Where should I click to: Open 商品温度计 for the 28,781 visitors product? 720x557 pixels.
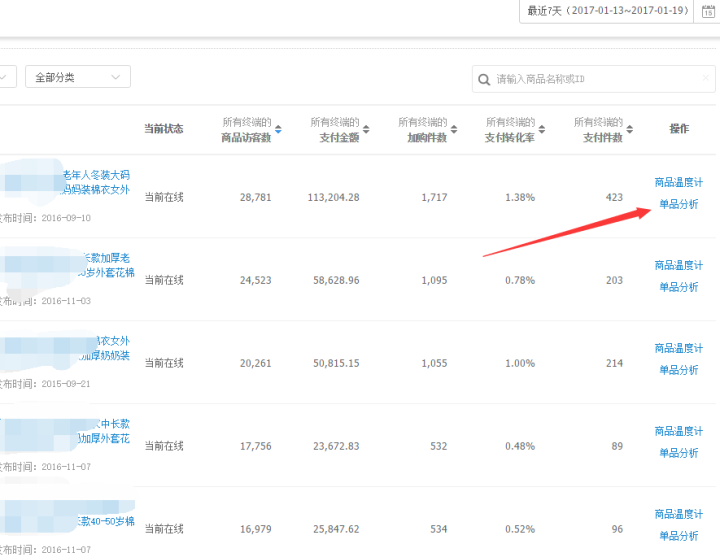click(679, 182)
